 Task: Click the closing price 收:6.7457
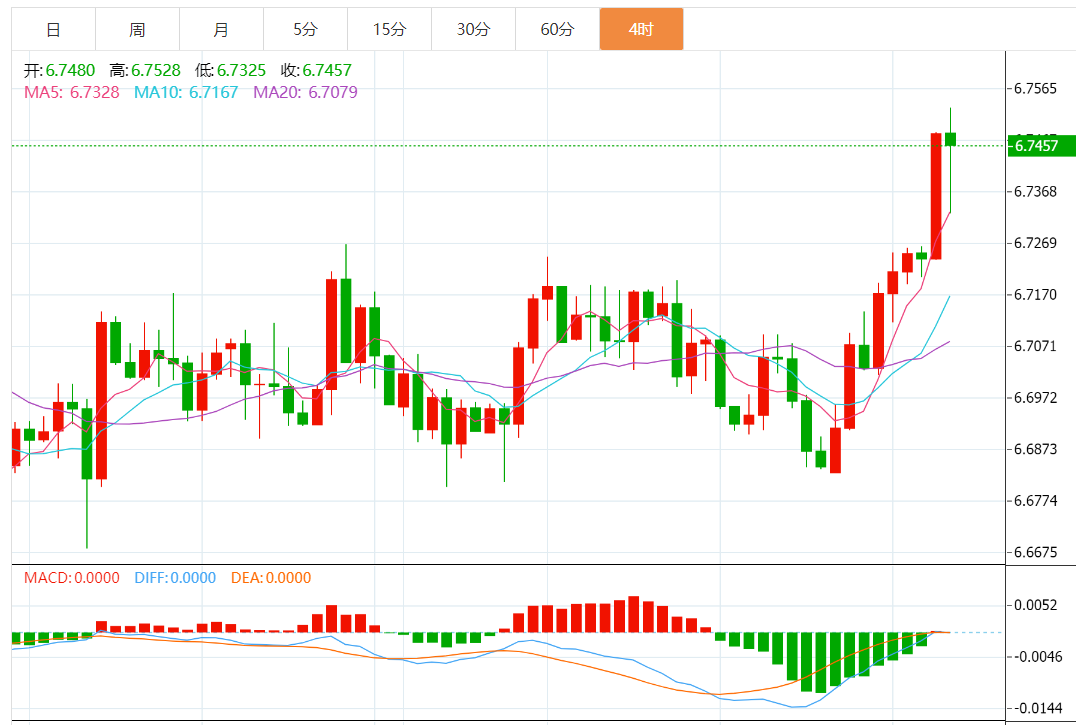pyautogui.click(x=316, y=70)
